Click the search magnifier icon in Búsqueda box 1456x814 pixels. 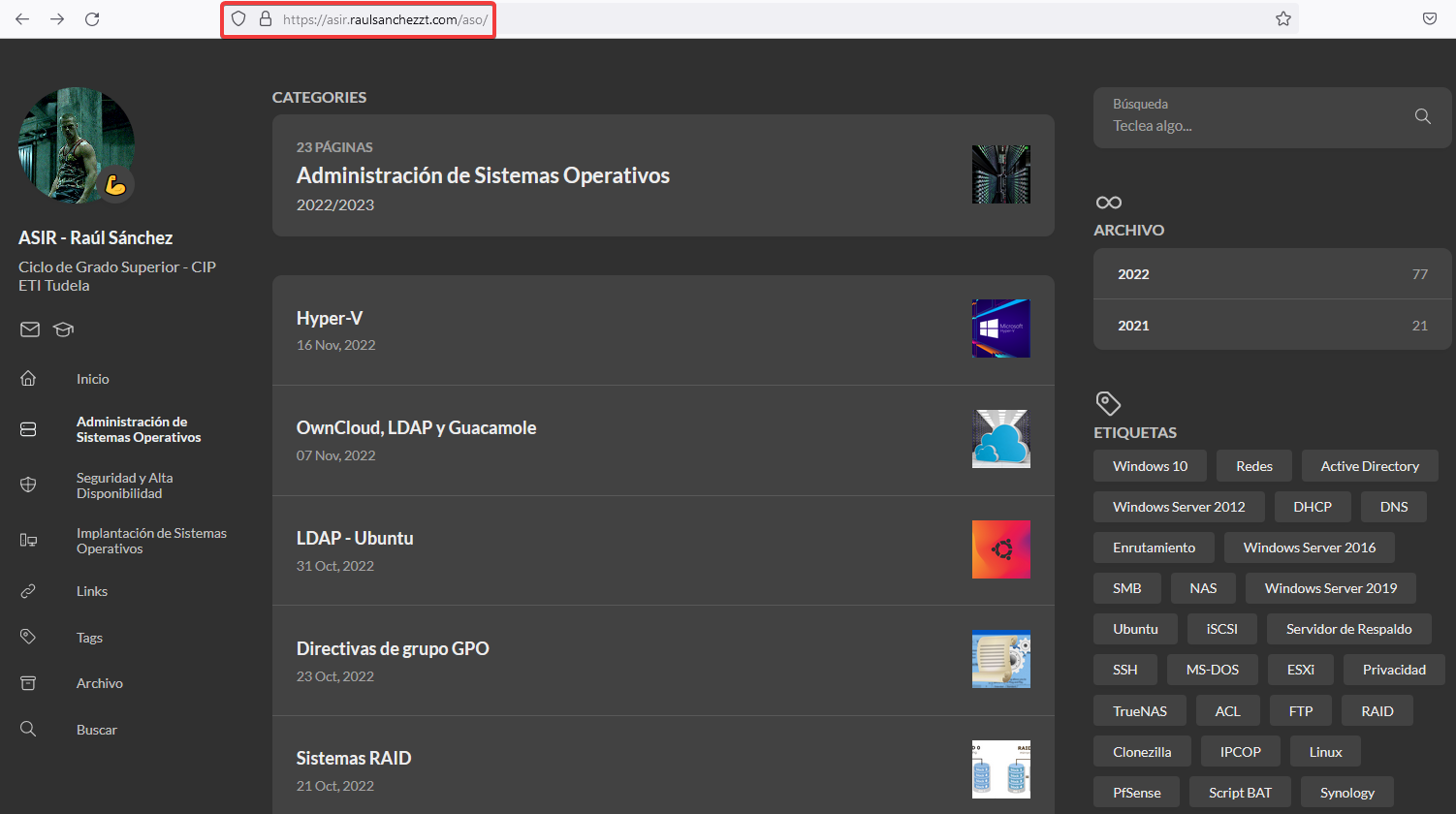pos(1422,116)
